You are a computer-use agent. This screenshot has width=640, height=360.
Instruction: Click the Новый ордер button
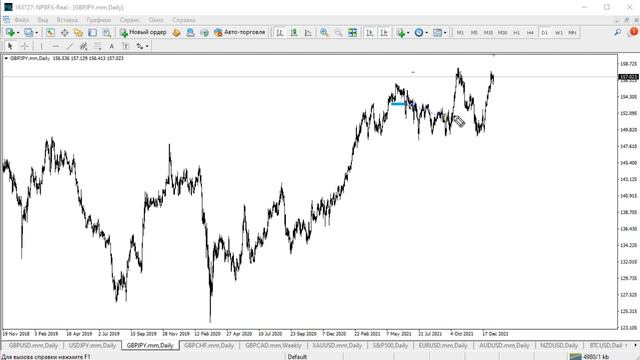click(x=143, y=33)
